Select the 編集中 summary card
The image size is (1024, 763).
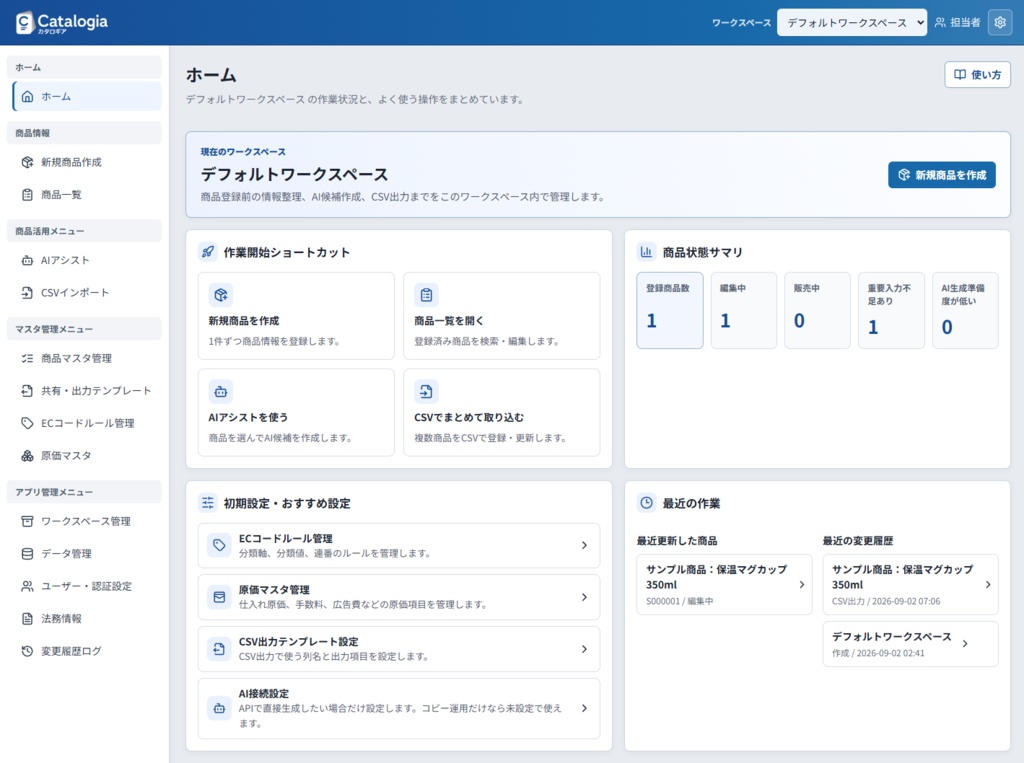744,310
